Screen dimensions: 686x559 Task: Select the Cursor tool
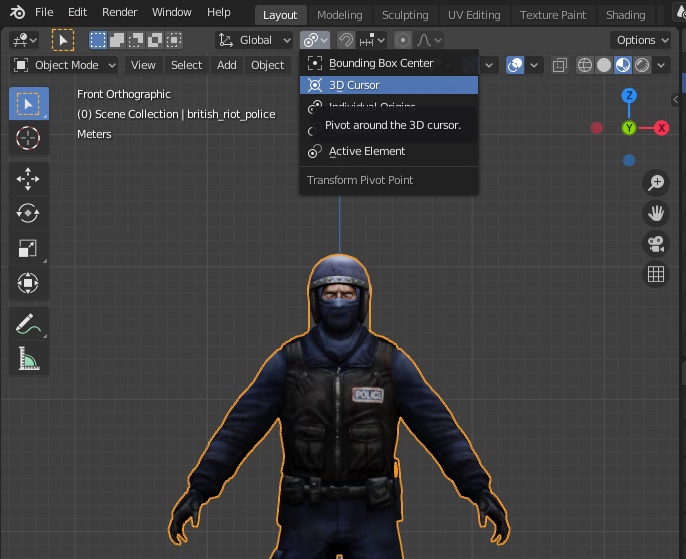28,138
